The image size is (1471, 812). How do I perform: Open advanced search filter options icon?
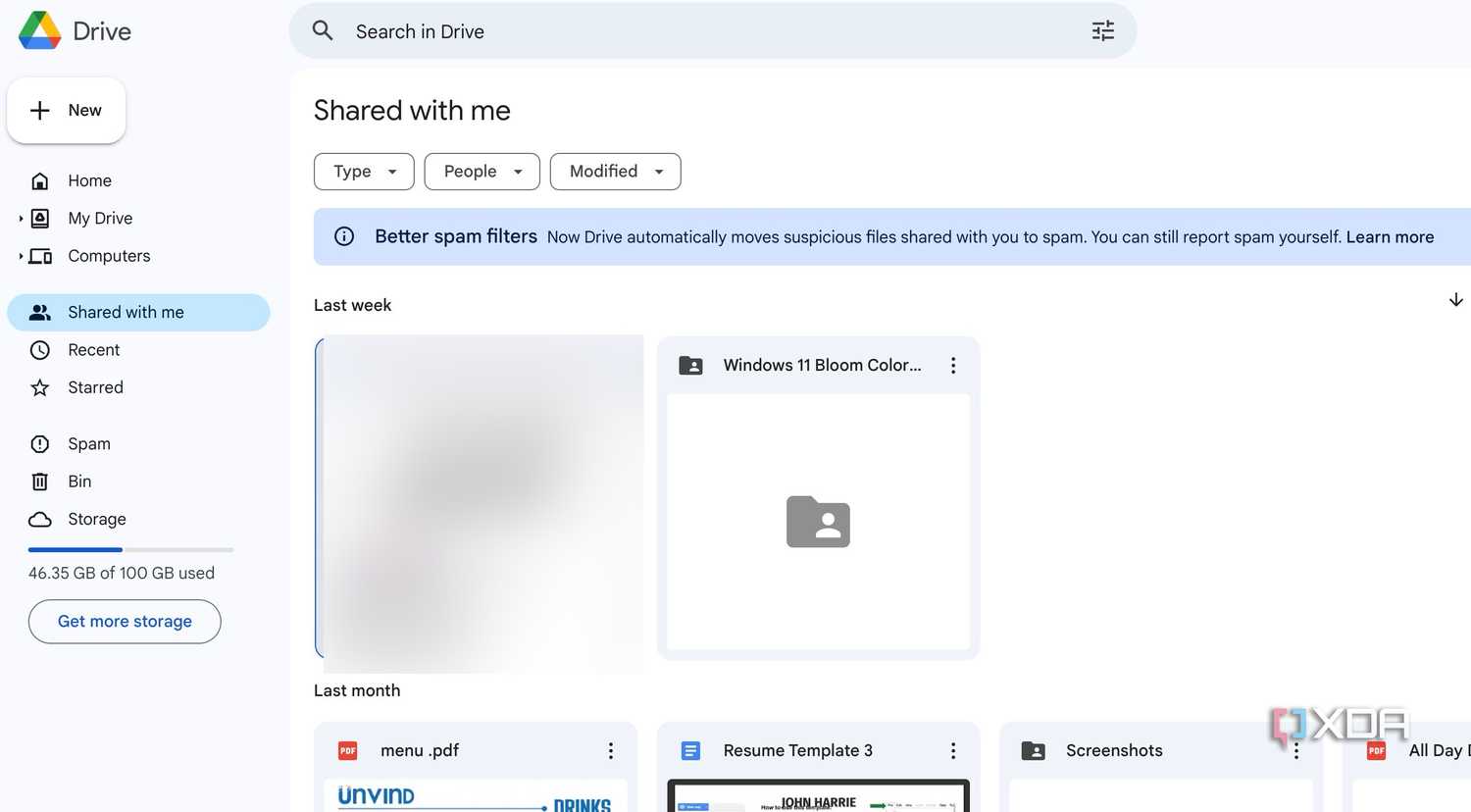(x=1103, y=30)
